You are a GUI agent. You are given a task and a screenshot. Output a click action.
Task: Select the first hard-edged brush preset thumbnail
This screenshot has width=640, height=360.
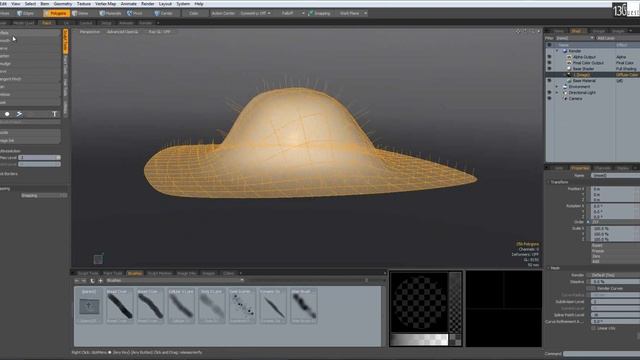tap(120, 306)
